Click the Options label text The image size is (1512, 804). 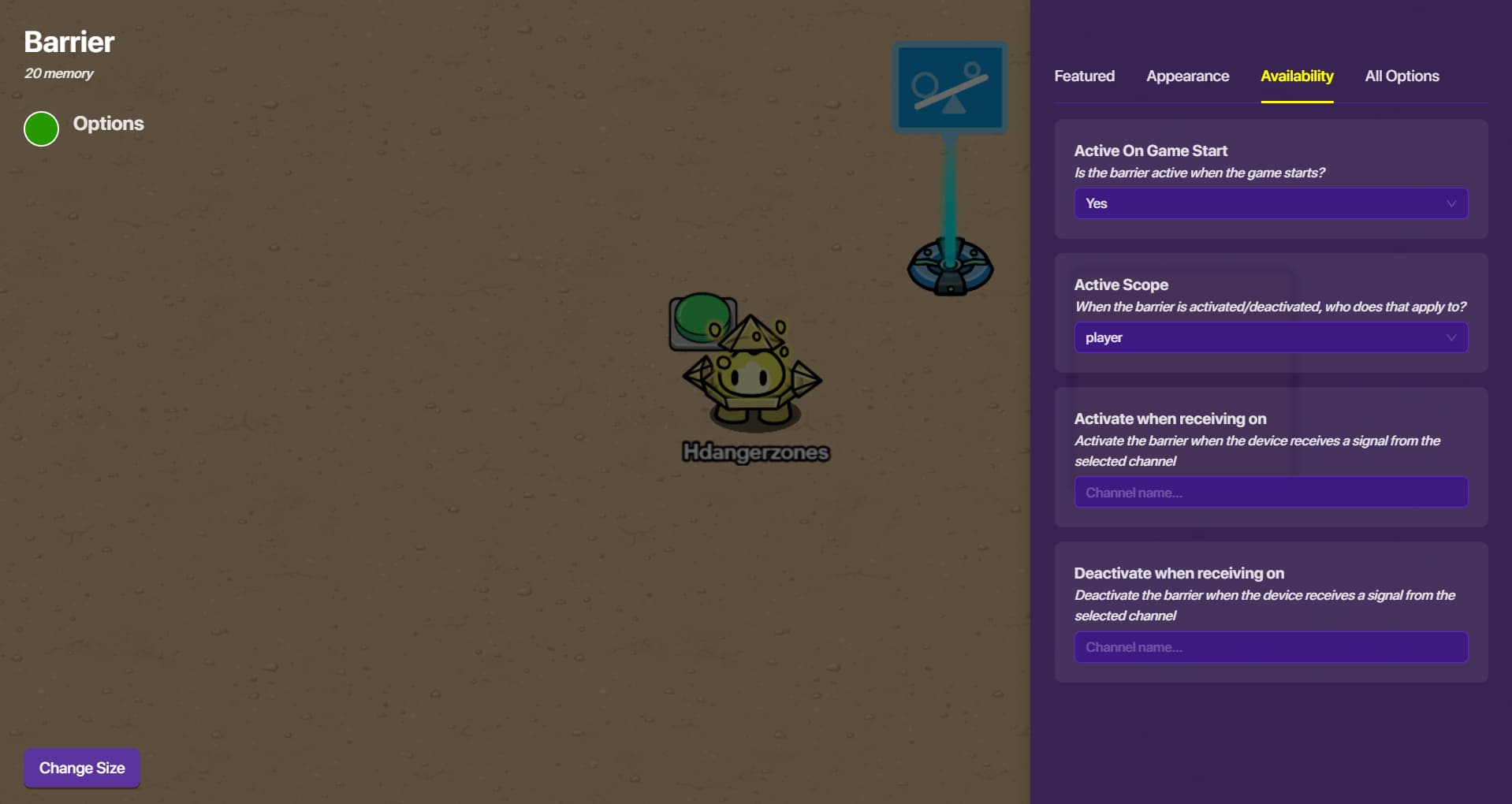click(x=108, y=124)
